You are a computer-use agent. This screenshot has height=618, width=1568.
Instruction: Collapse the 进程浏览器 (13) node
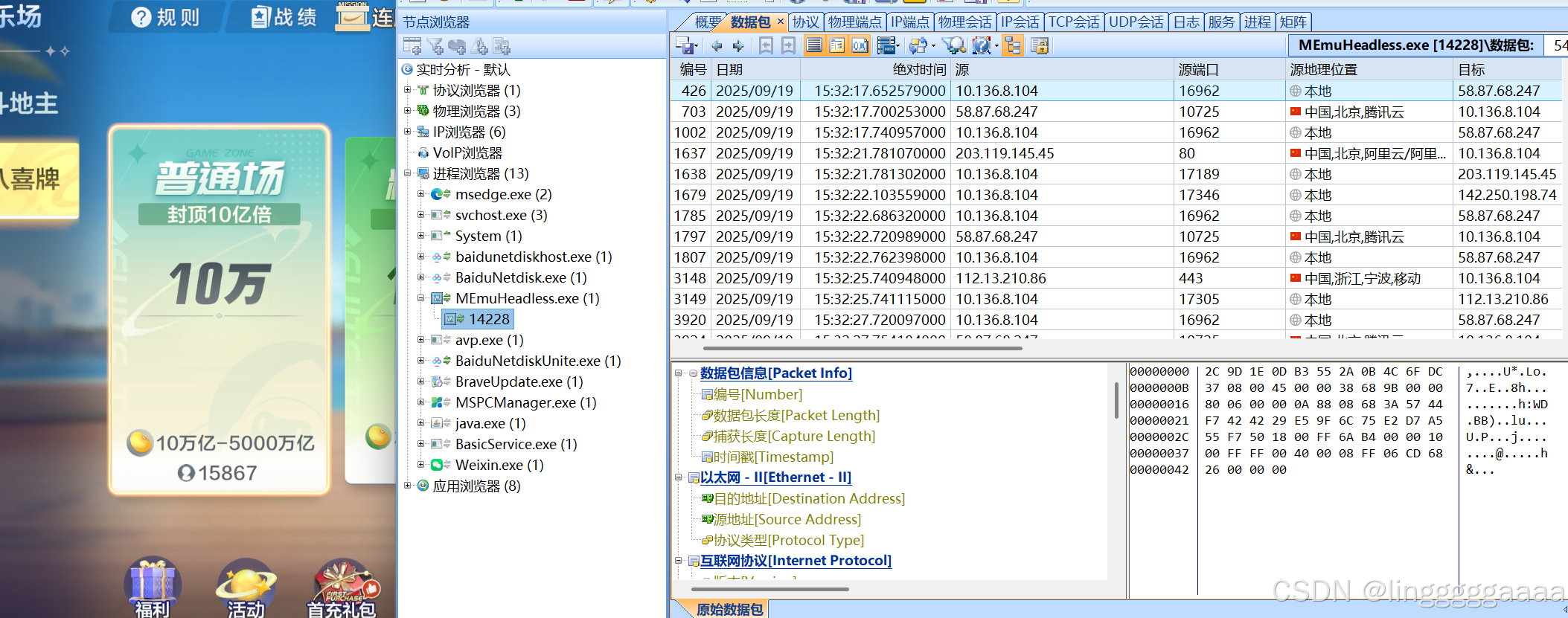407,173
